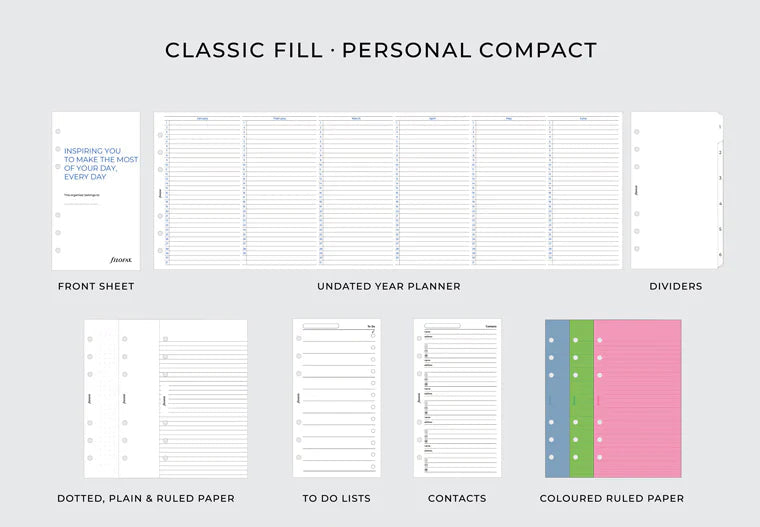The width and height of the screenshot is (760, 527).
Task: Click the "Undated Year Planner" caption
Action: 389,286
